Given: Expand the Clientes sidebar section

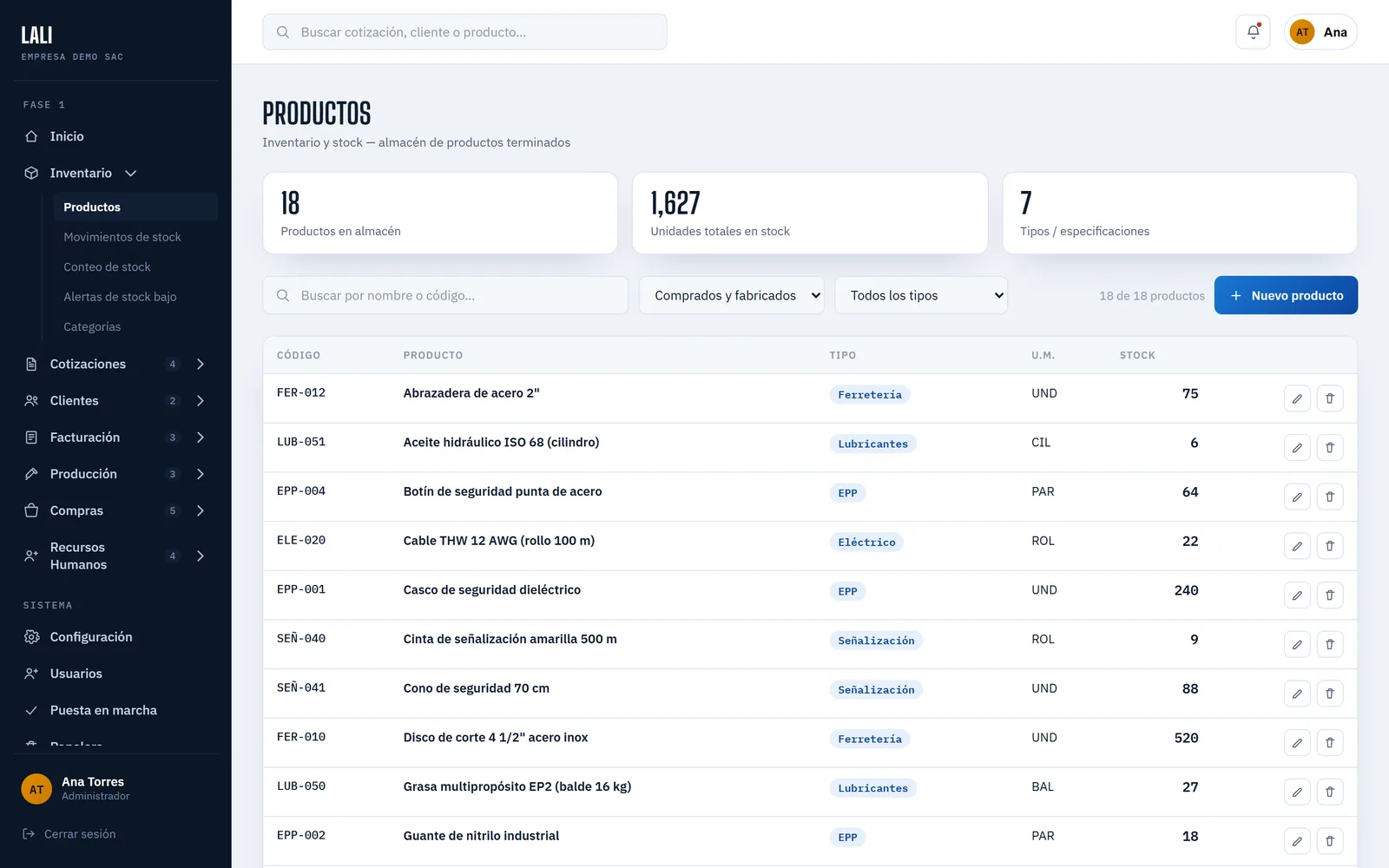Looking at the screenshot, I should pos(115,400).
